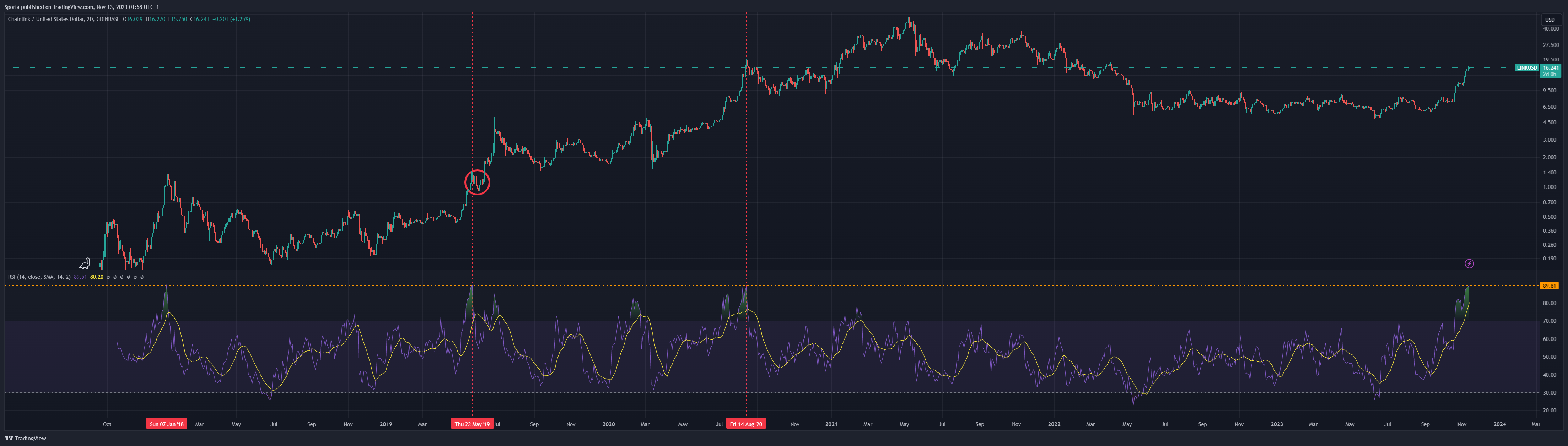This screenshot has height=446, width=1568.
Task: Click the 30.00 RSI axis label
Action: pyautogui.click(x=1550, y=392)
